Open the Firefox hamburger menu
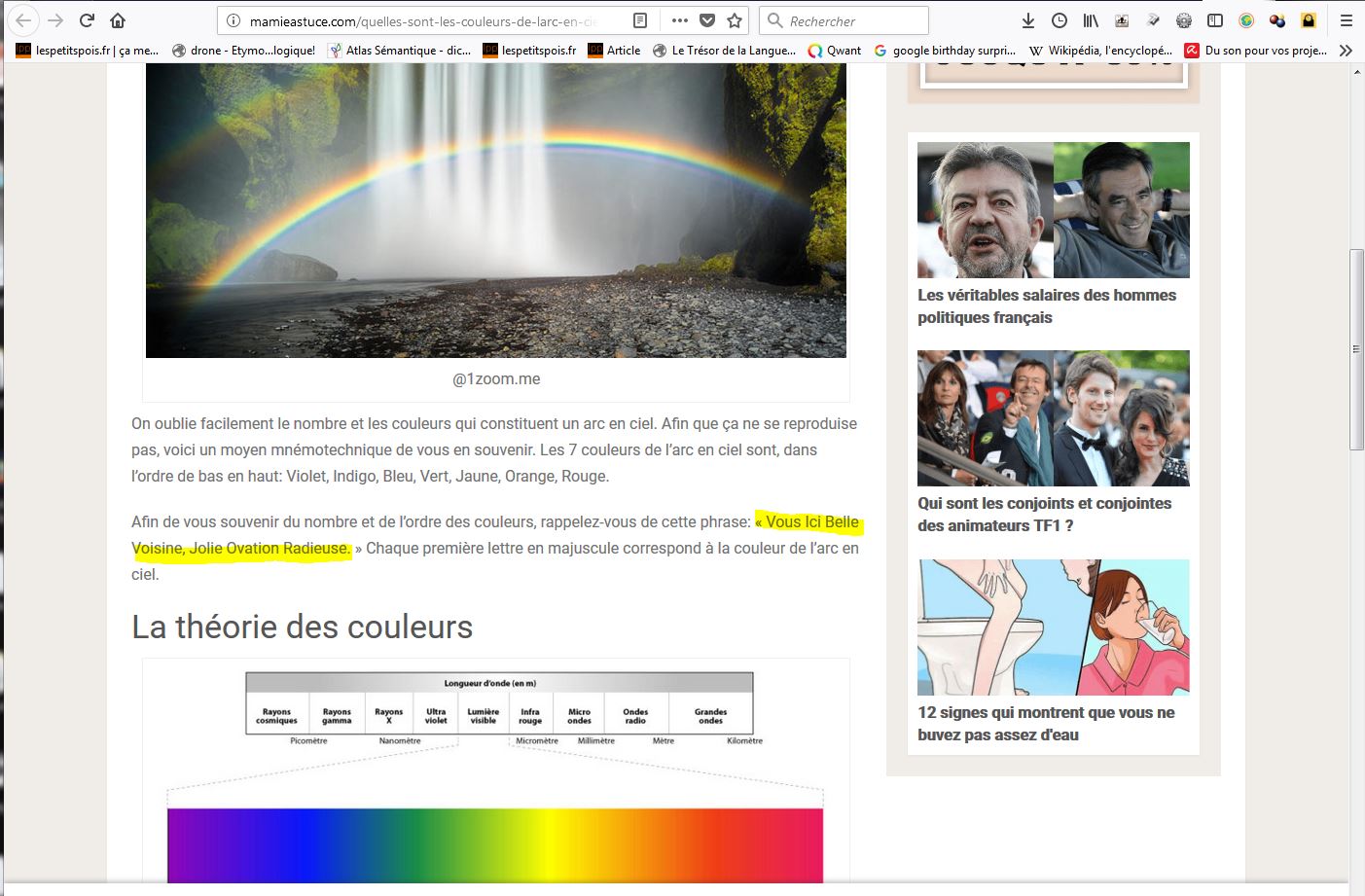This screenshot has height=896, width=1365. click(1346, 20)
